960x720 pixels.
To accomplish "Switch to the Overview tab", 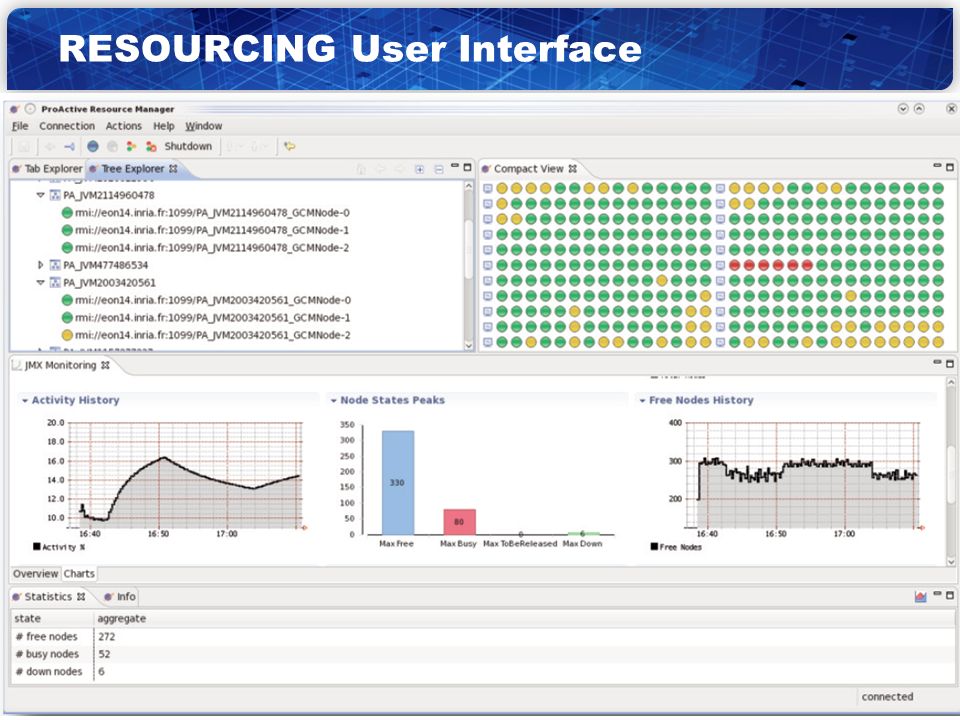I will pos(36,574).
